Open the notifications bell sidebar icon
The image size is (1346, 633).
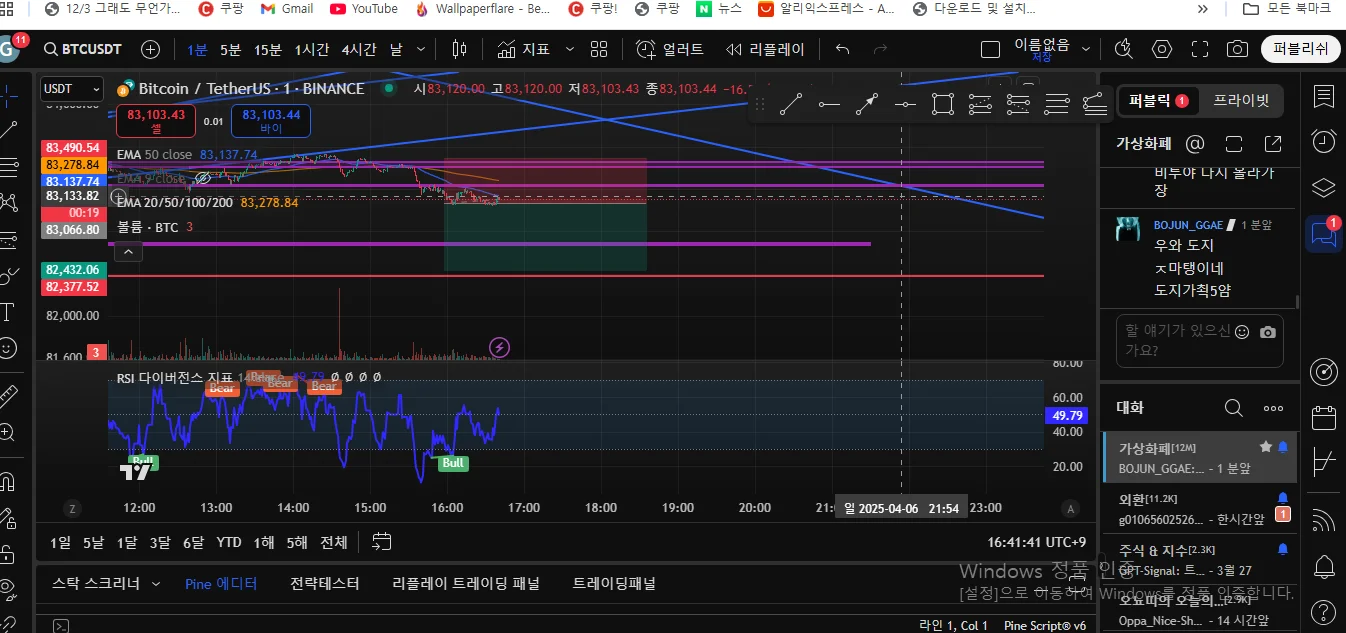point(1324,566)
